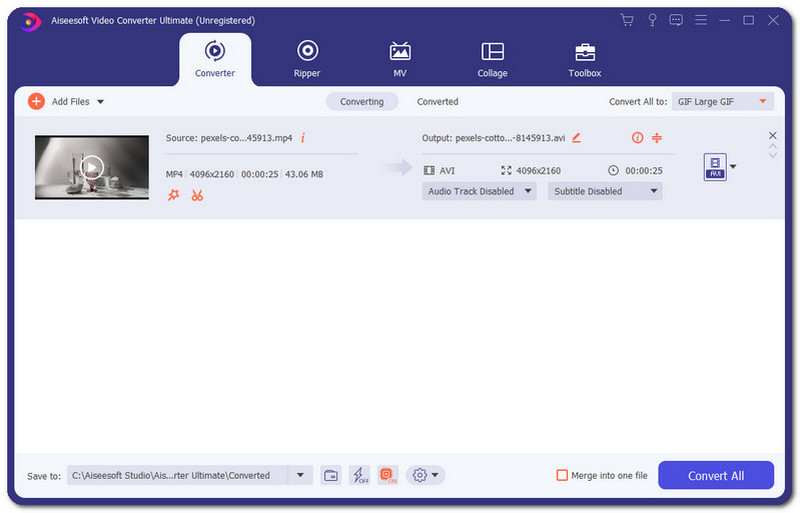Open the Audio Track Disabled dropdown
Image resolution: width=800 pixels, height=513 pixels.
pos(479,191)
